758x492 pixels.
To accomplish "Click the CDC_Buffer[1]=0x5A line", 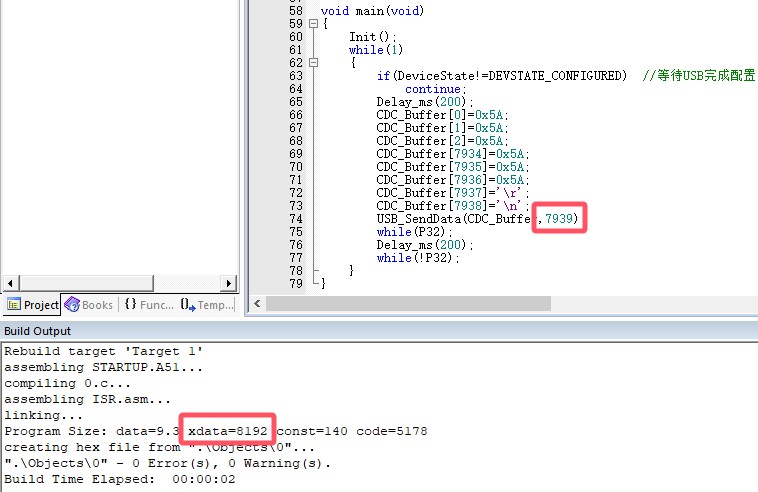I will [x=442, y=128].
